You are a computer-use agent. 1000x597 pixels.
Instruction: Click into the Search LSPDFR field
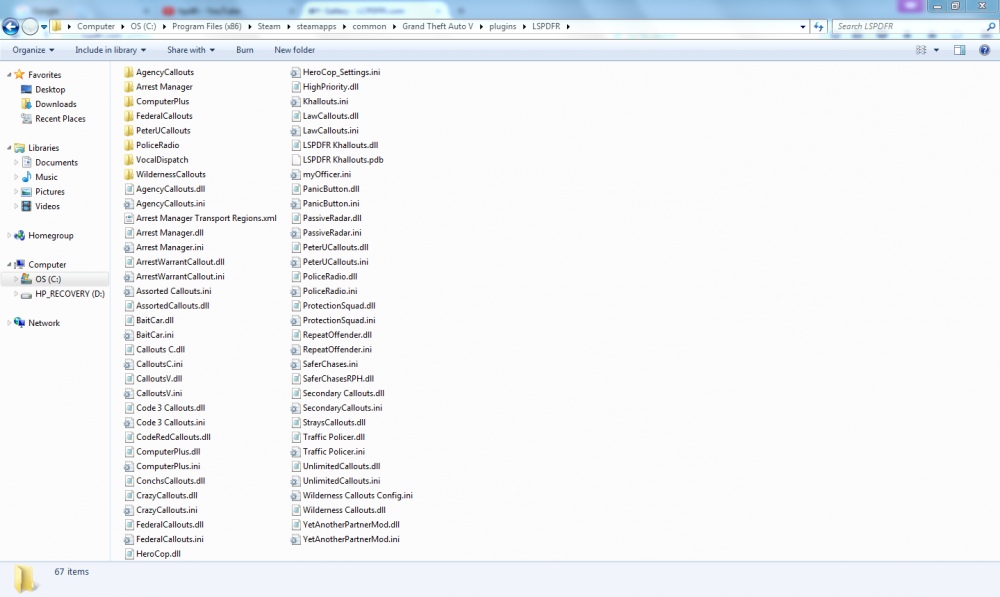tap(909, 26)
